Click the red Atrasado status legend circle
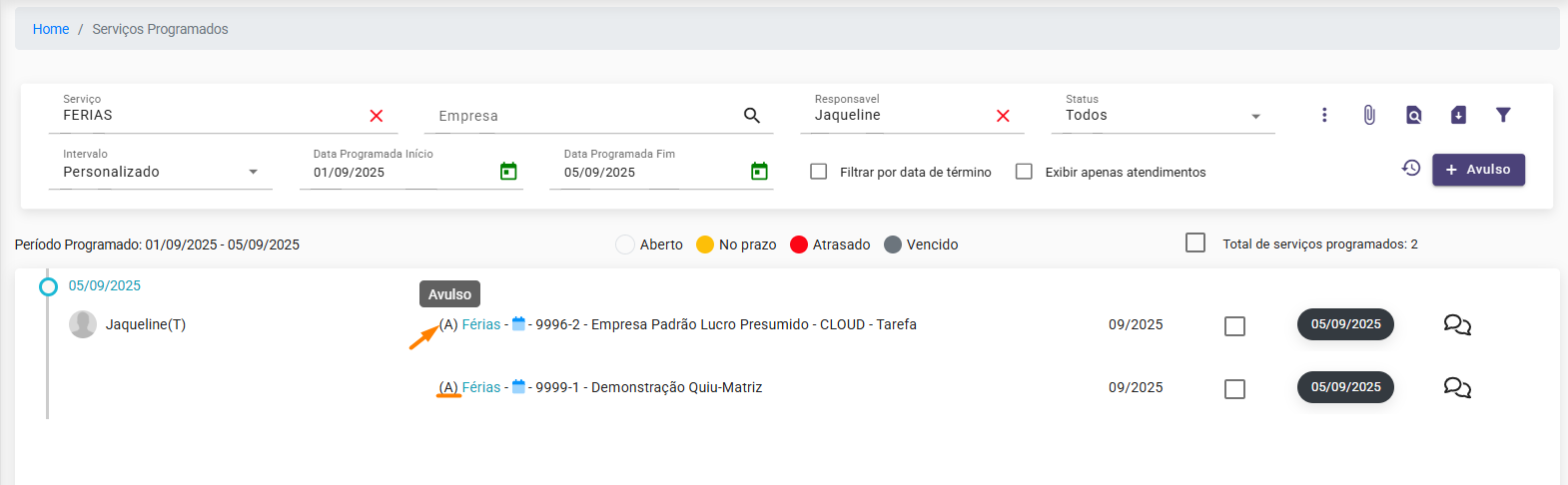This screenshot has height=485, width=1568. [x=799, y=244]
